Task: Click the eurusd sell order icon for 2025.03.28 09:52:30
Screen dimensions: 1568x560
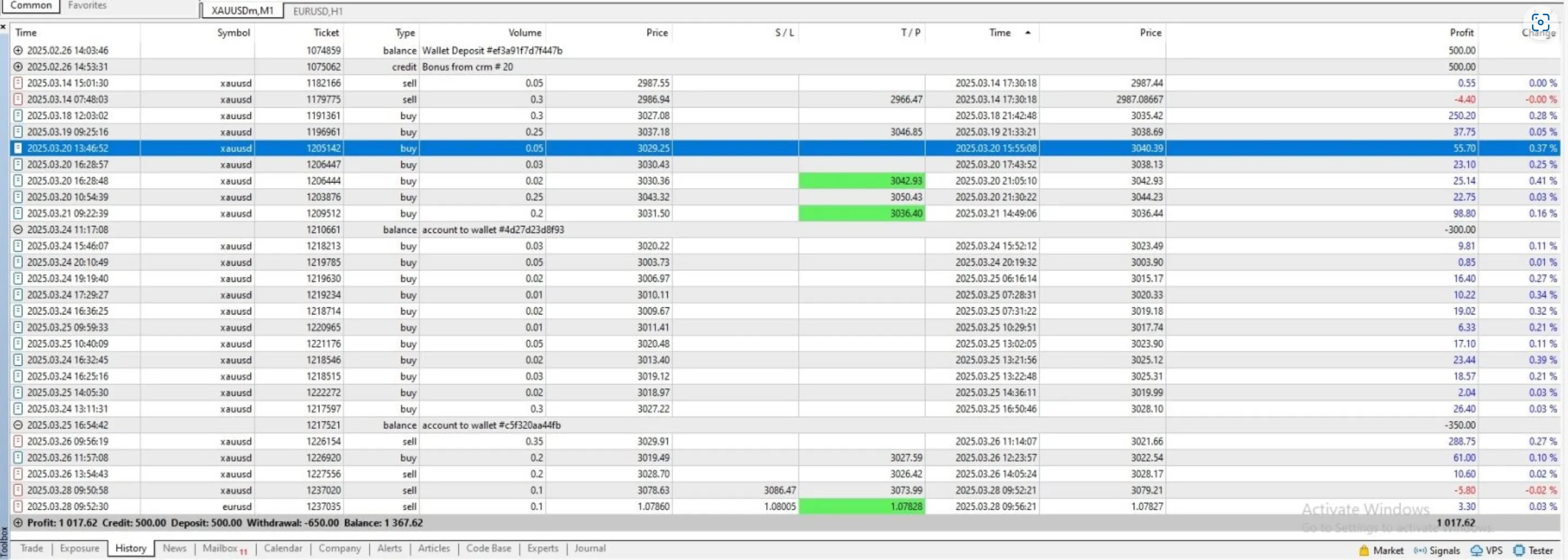Action: pyautogui.click(x=18, y=506)
